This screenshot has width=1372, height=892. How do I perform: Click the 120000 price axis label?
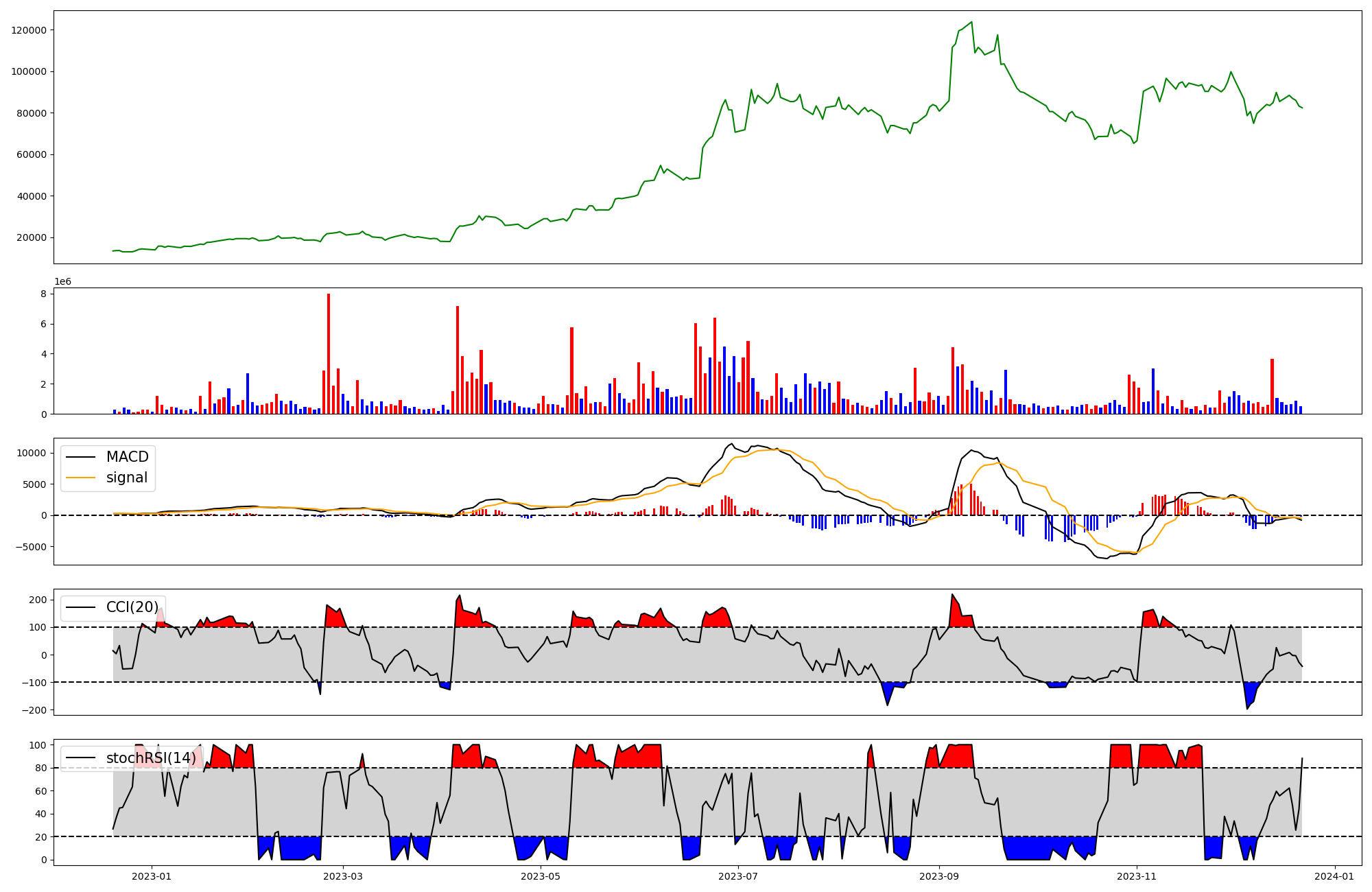click(29, 30)
